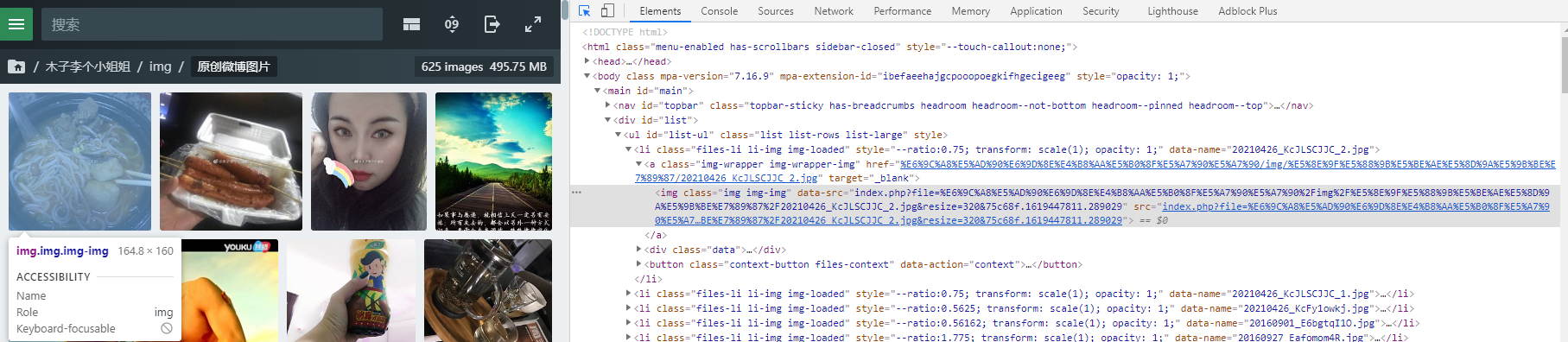The width and height of the screenshot is (1568, 342).
Task: Select the html element line
Action: [x=829, y=47]
